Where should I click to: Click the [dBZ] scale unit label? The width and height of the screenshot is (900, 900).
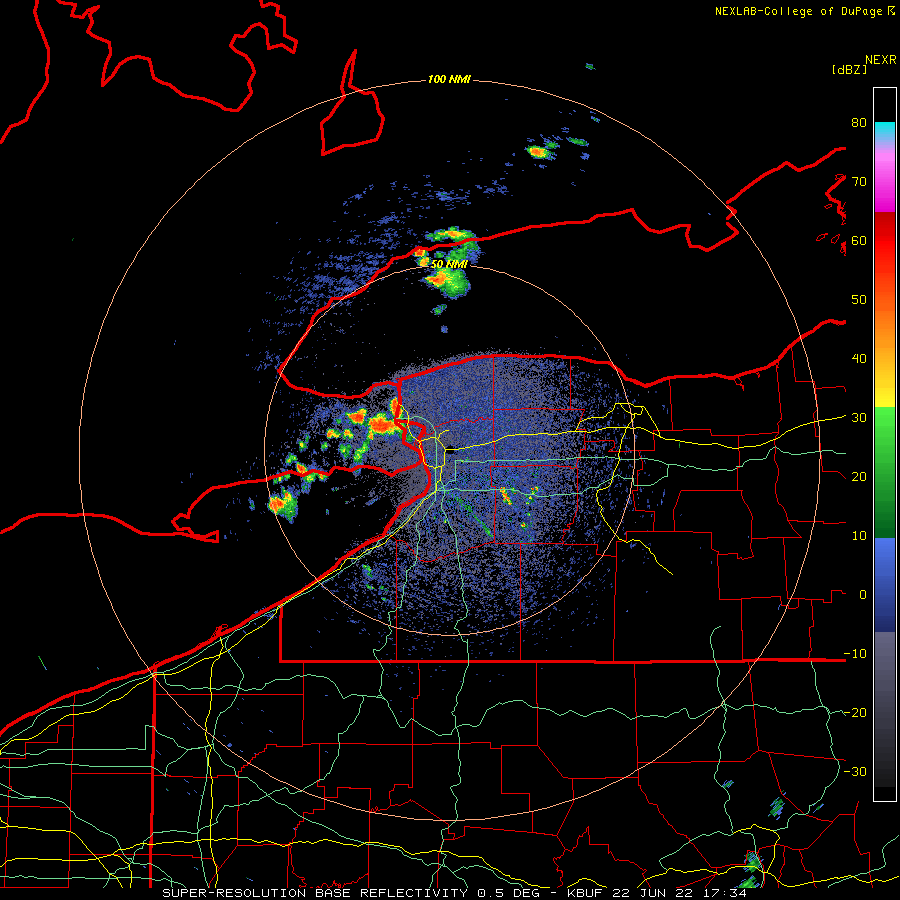point(849,69)
